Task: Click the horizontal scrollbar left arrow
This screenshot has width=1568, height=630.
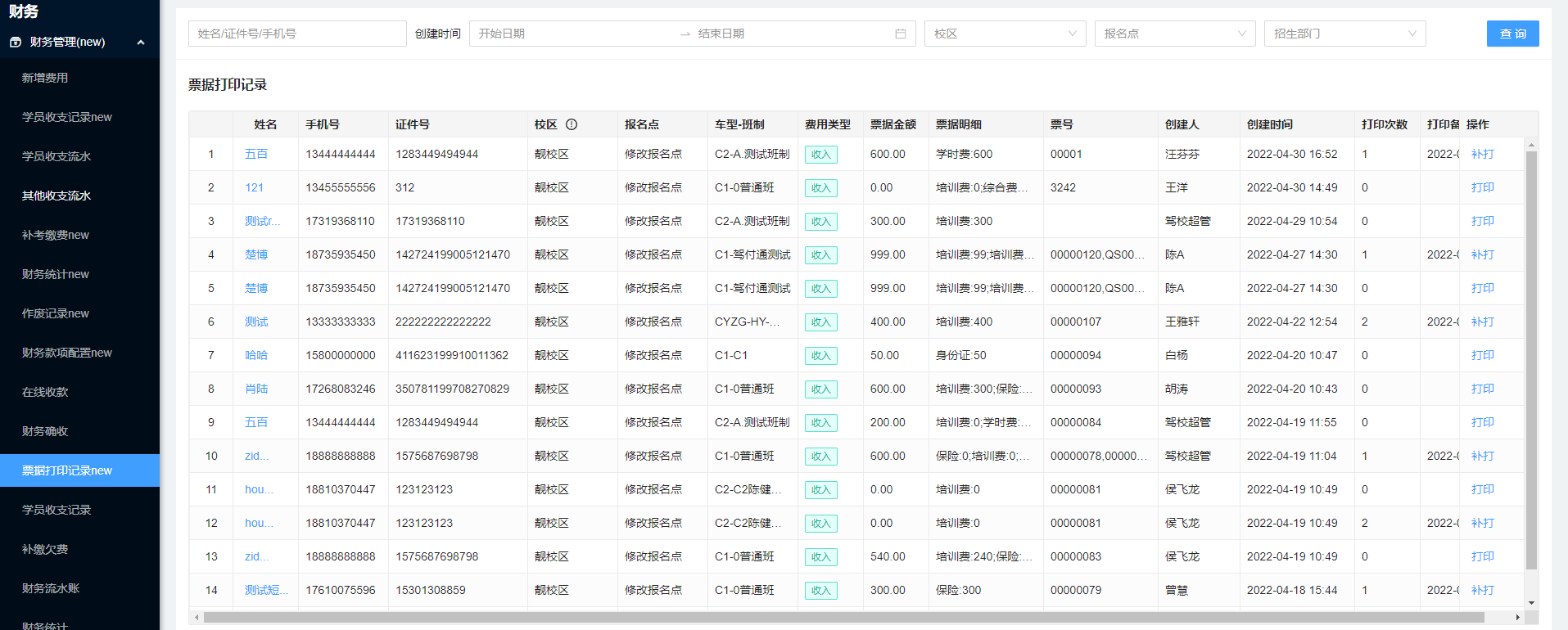Action: 196,618
